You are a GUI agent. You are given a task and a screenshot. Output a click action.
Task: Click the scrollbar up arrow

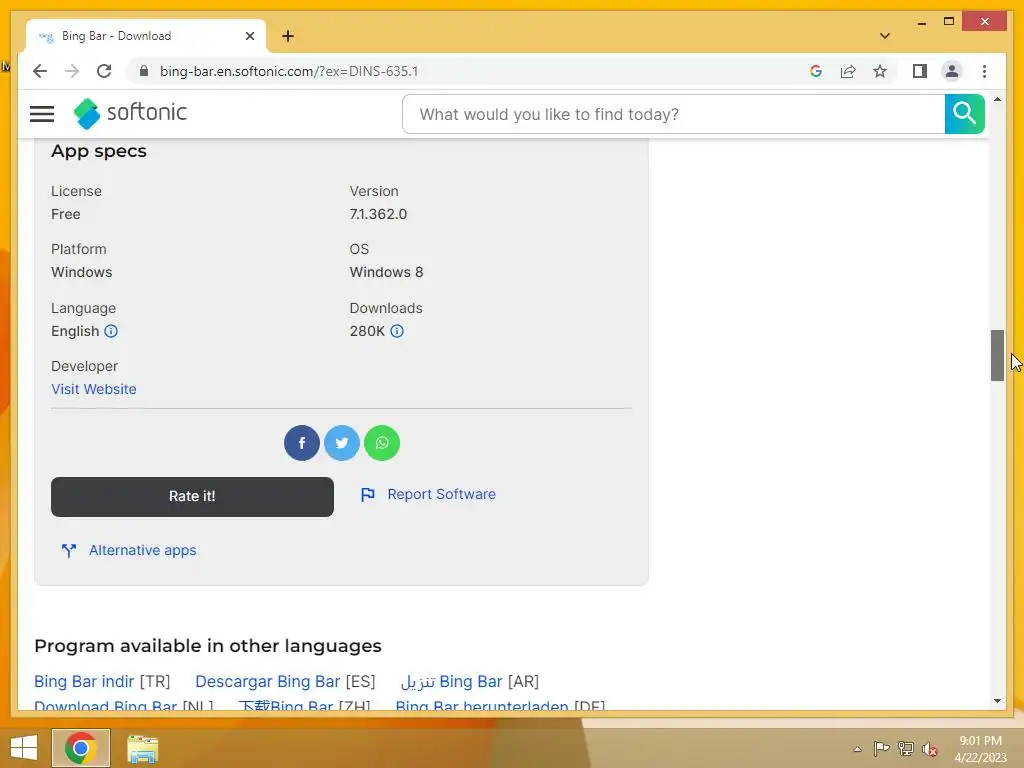(997, 99)
